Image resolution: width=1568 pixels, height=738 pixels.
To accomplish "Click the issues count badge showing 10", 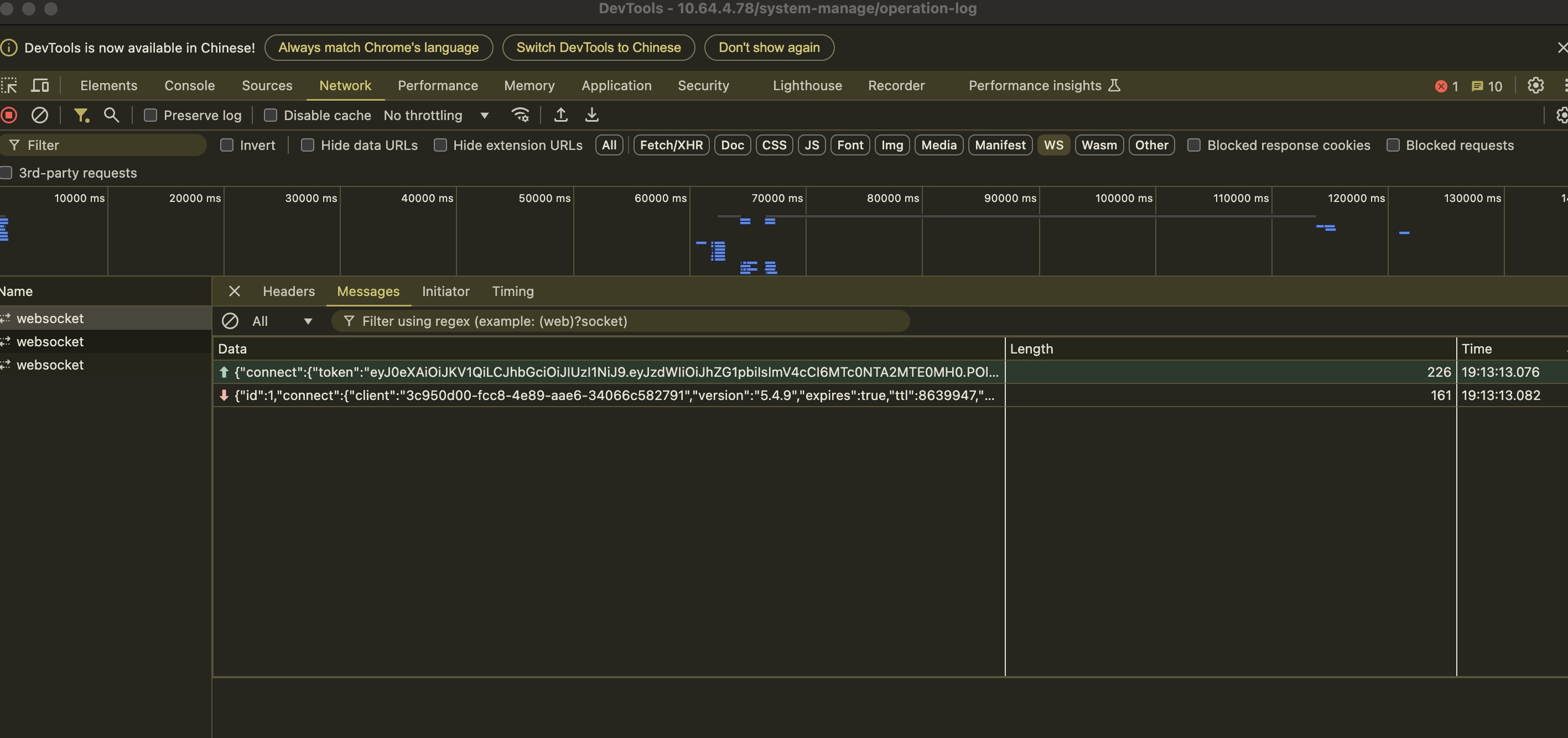I will click(x=1487, y=86).
